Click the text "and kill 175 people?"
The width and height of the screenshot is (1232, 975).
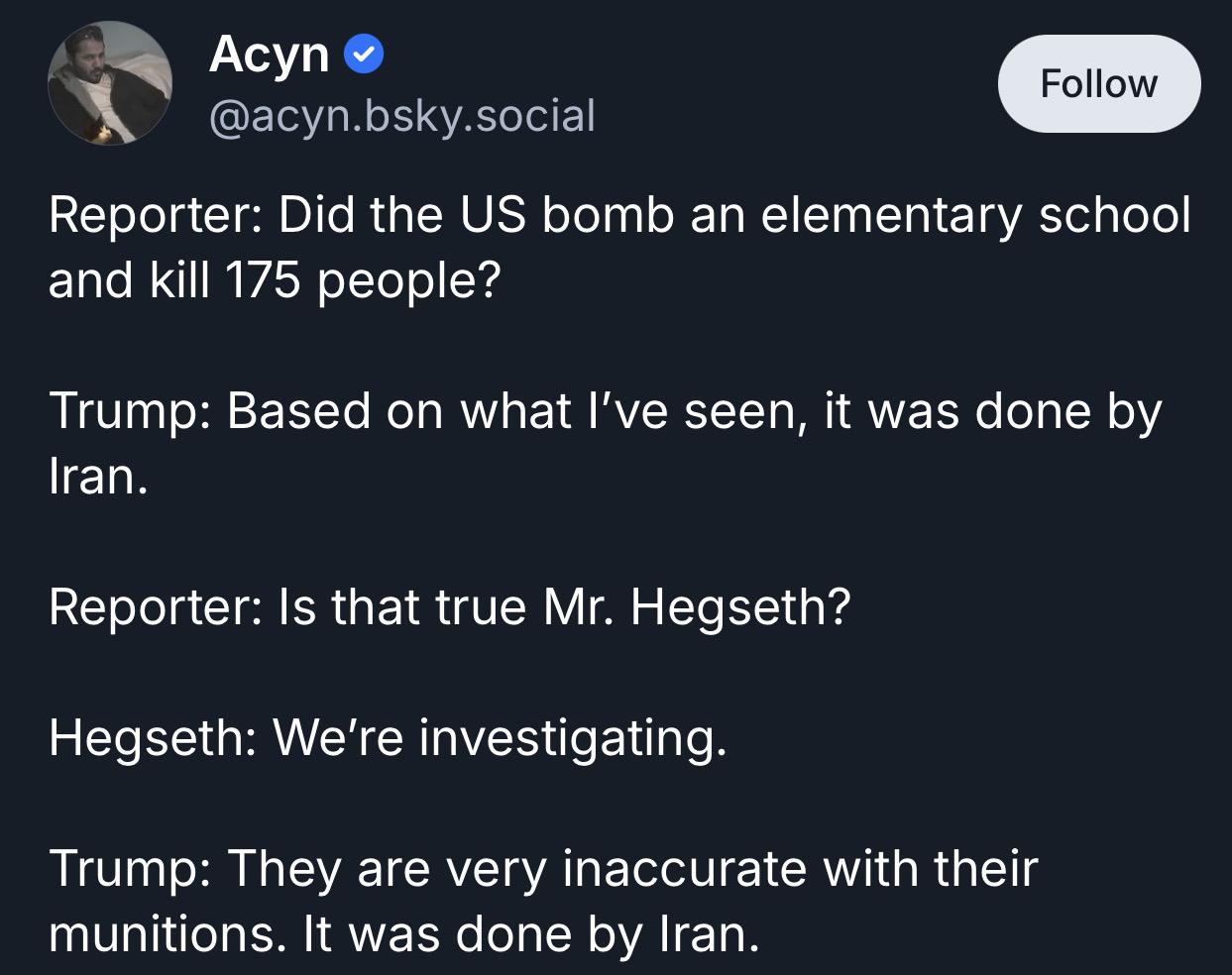[275, 280]
